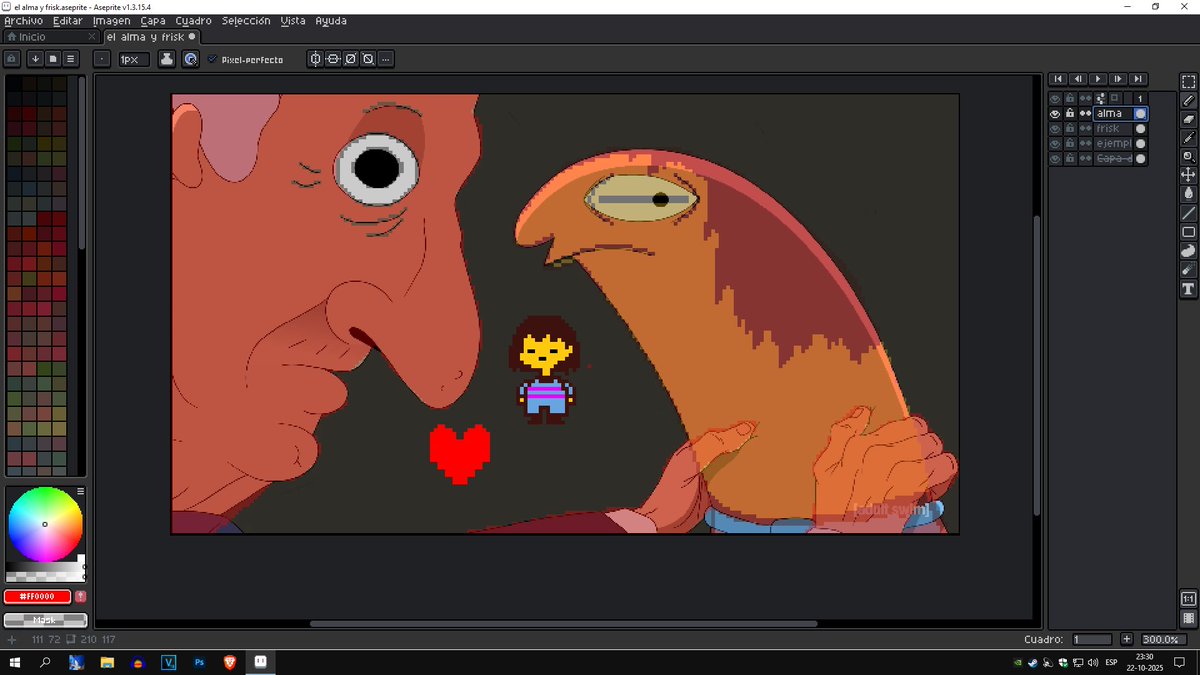Toggle onion skin in timeline header

1116,99
